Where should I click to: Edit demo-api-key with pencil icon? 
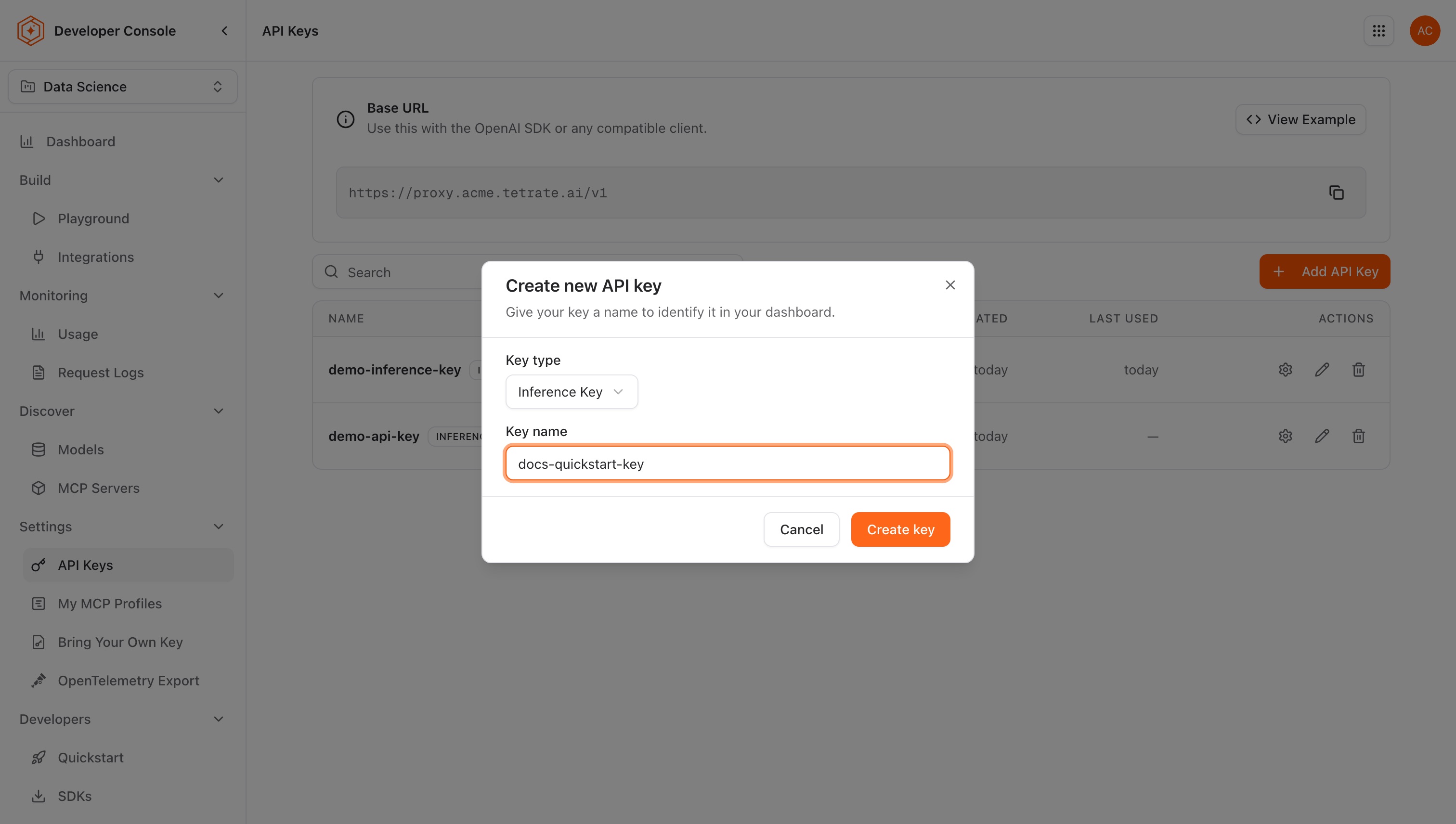point(1322,436)
